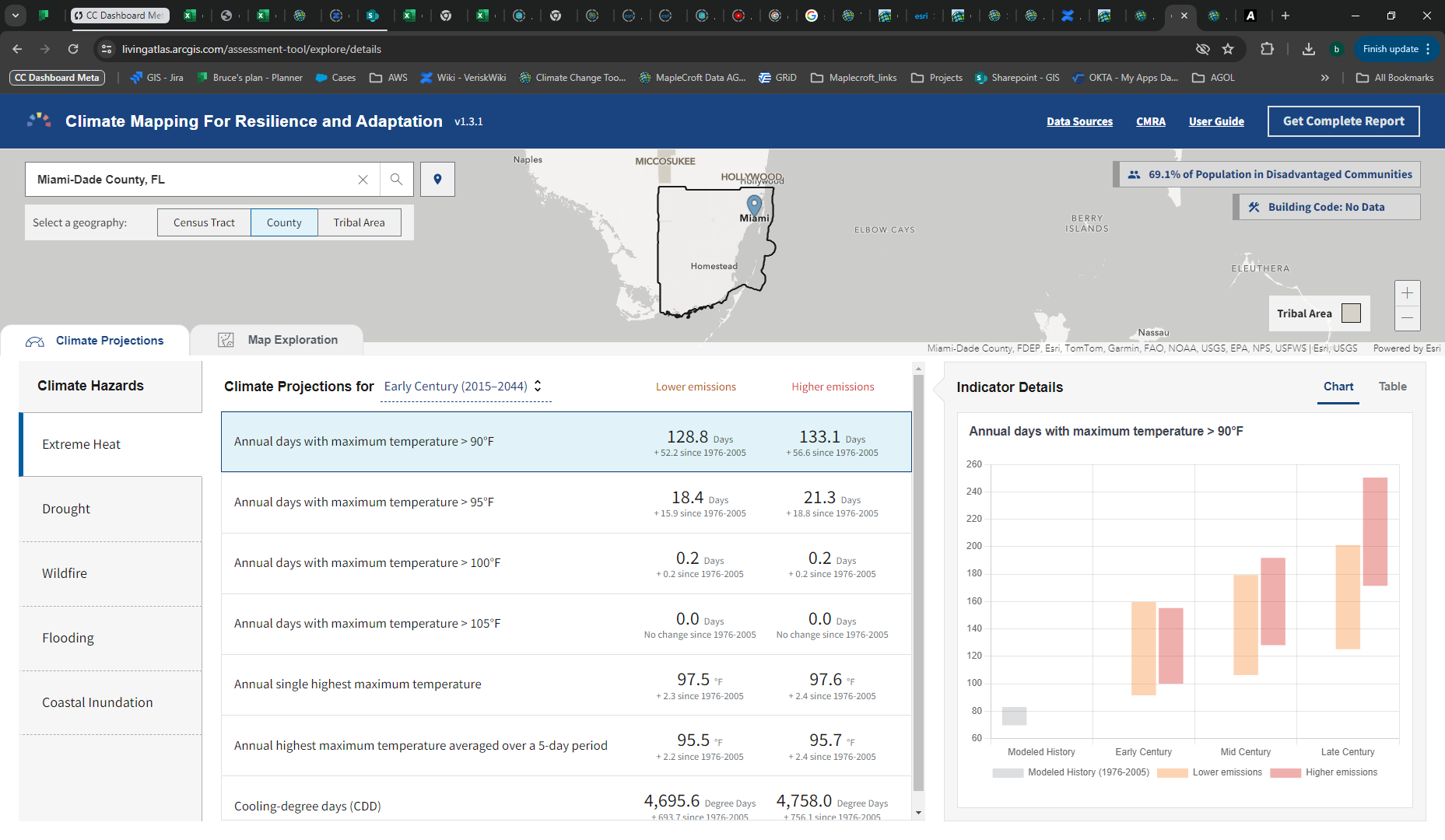Select the Census Tract geography option
The image size is (1445, 840).
click(x=204, y=222)
